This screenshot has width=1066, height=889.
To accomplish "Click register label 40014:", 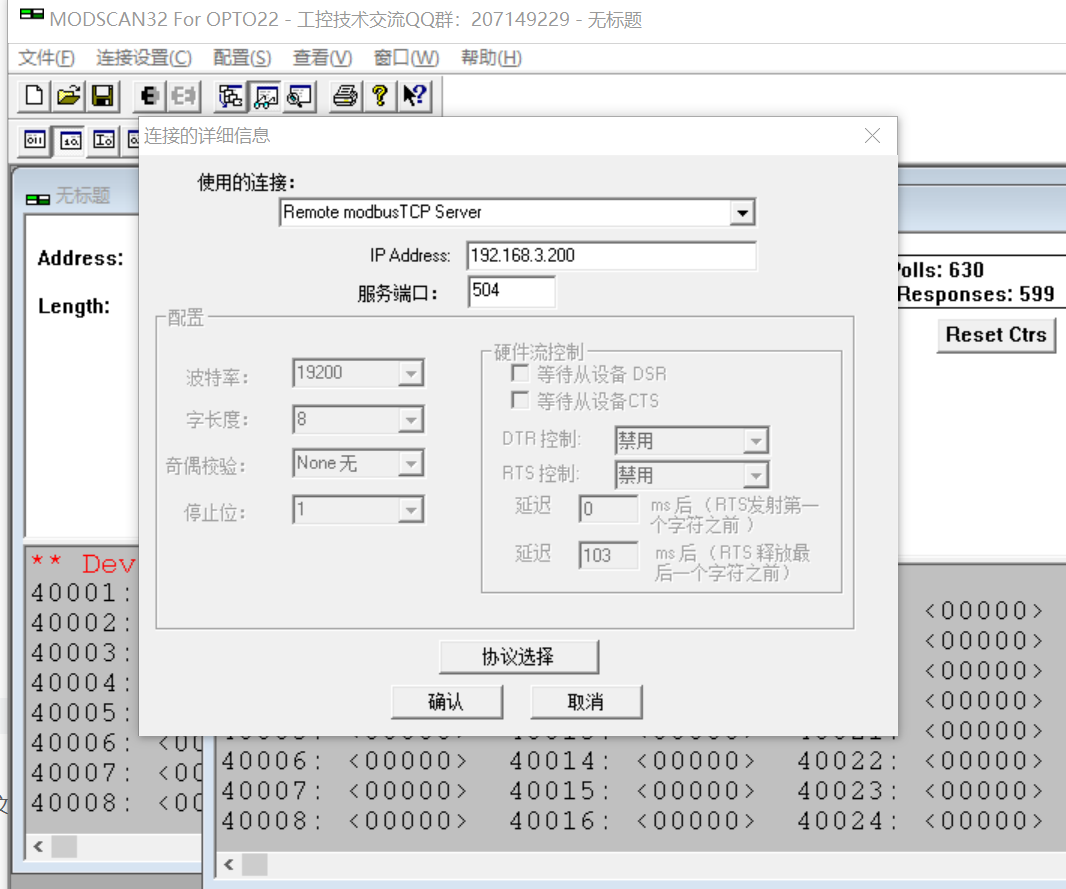I will pyautogui.click(x=560, y=761).
